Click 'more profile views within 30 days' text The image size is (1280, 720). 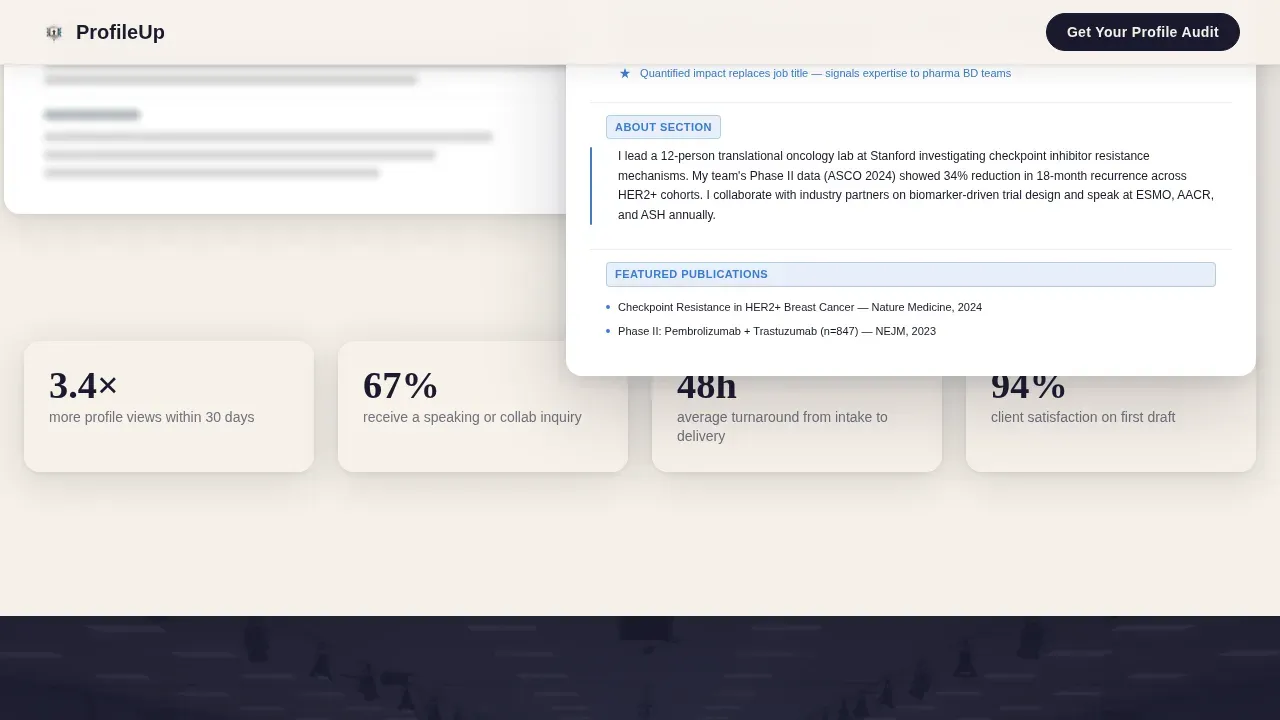(x=151, y=417)
